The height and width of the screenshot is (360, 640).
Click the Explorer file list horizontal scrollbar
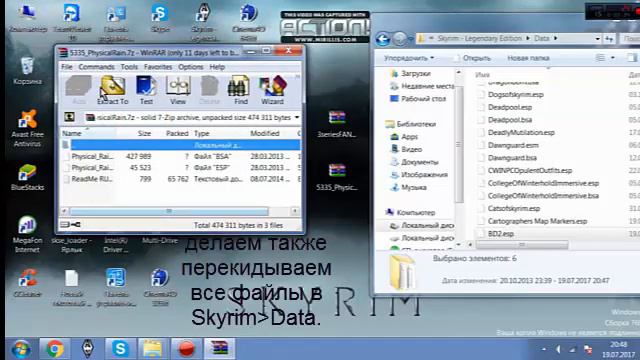tap(522, 245)
